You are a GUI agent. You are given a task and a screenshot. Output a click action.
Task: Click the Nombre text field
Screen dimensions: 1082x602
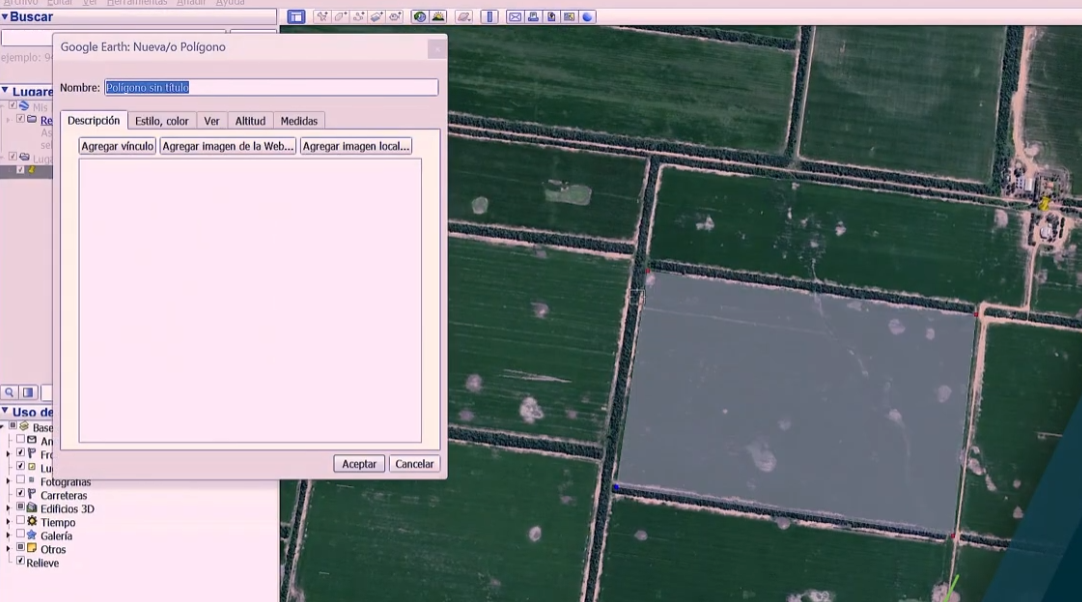point(271,88)
